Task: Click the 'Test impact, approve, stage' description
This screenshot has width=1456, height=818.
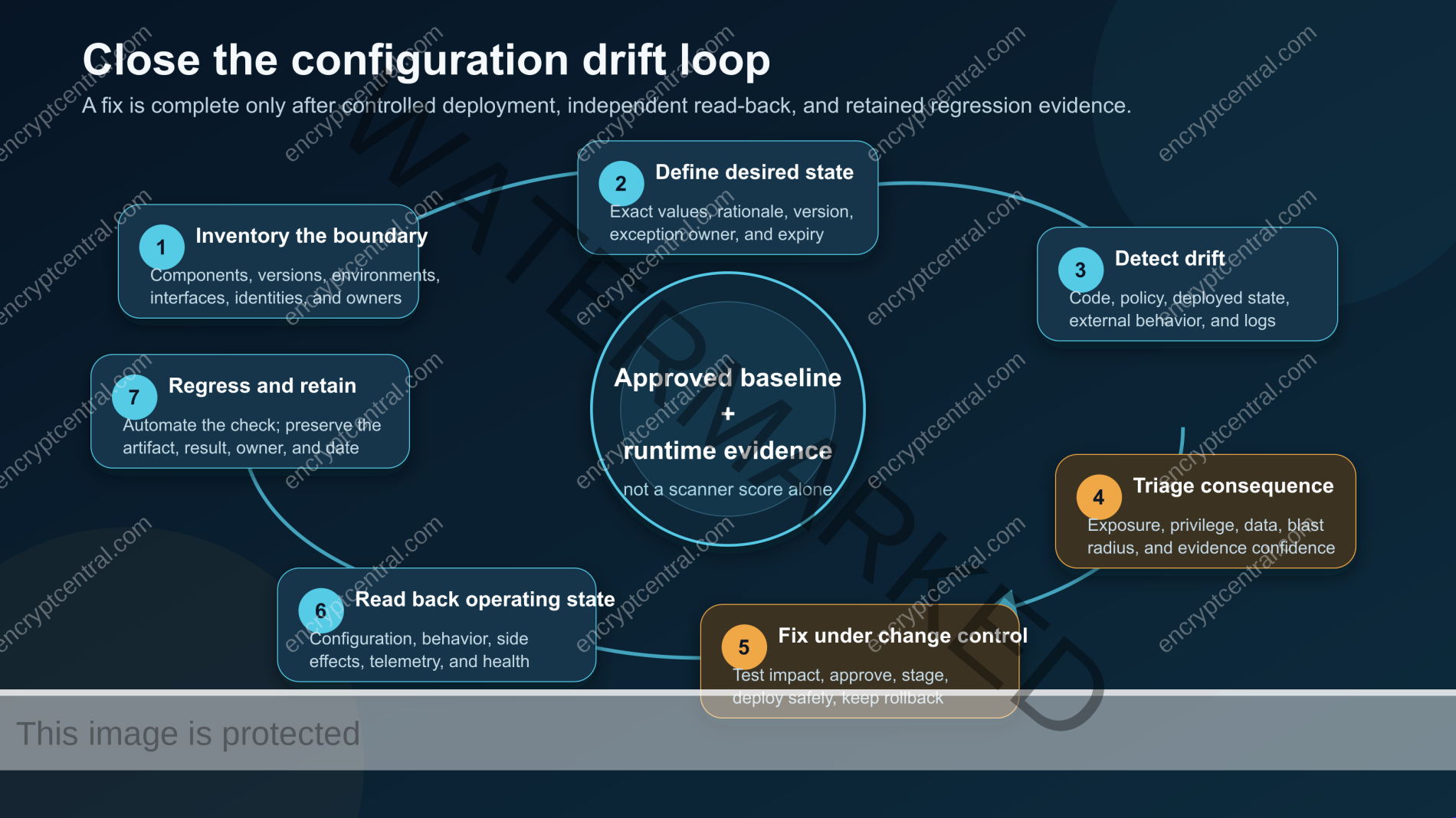Action: [x=841, y=687]
